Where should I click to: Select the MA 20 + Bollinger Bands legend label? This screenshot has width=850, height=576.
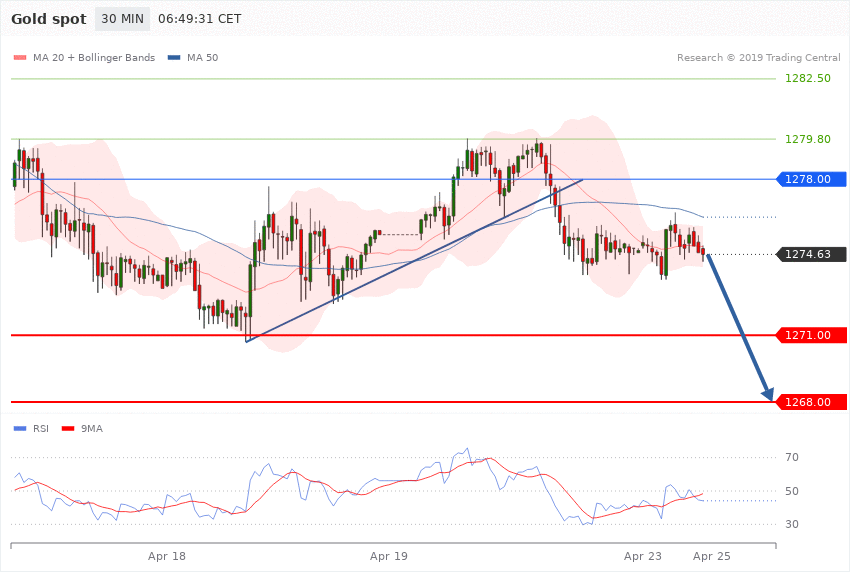pos(94,57)
